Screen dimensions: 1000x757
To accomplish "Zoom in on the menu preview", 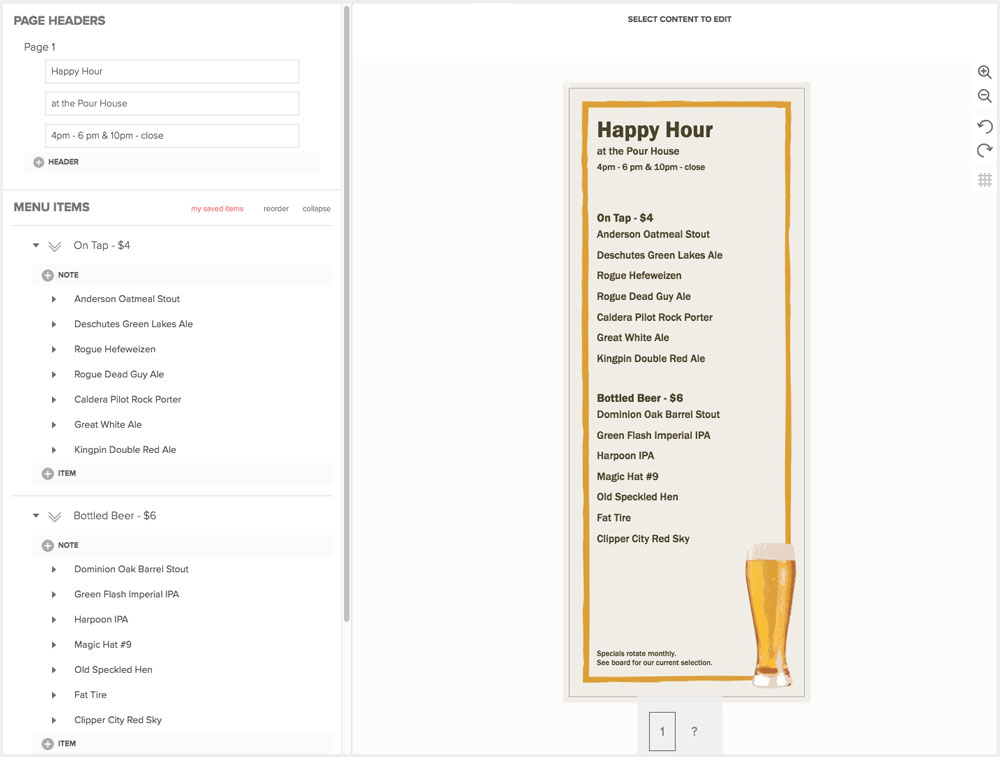I will tap(985, 72).
